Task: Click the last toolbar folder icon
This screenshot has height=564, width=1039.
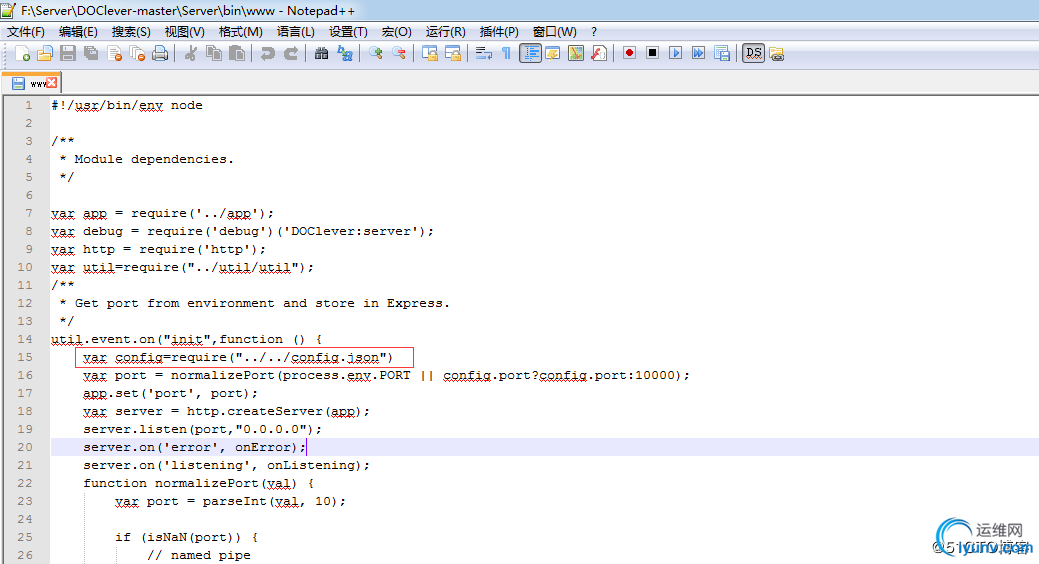Action: pyautogui.click(x=777, y=54)
